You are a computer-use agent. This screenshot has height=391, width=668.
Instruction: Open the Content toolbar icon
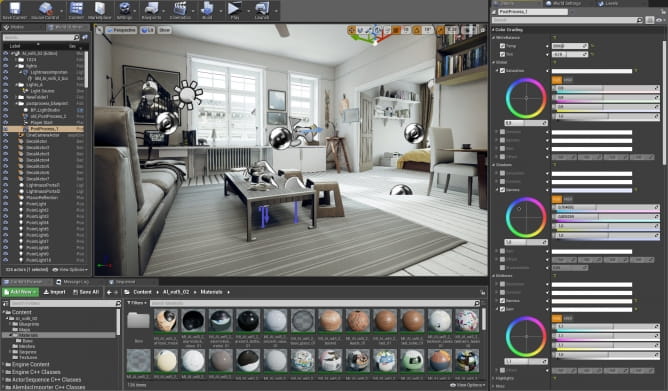click(76, 9)
